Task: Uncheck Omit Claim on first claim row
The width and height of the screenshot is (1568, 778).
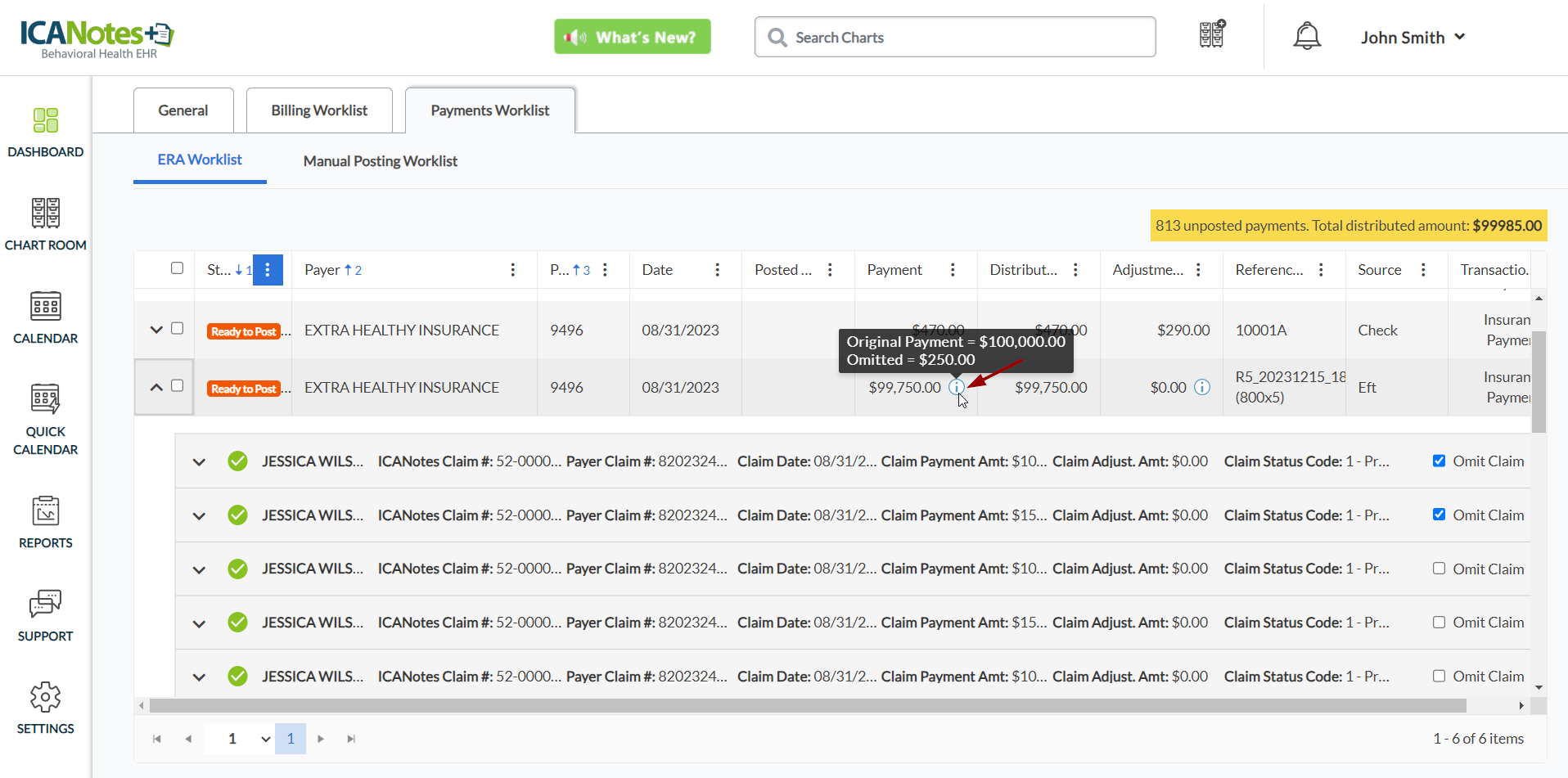Action: [1439, 461]
